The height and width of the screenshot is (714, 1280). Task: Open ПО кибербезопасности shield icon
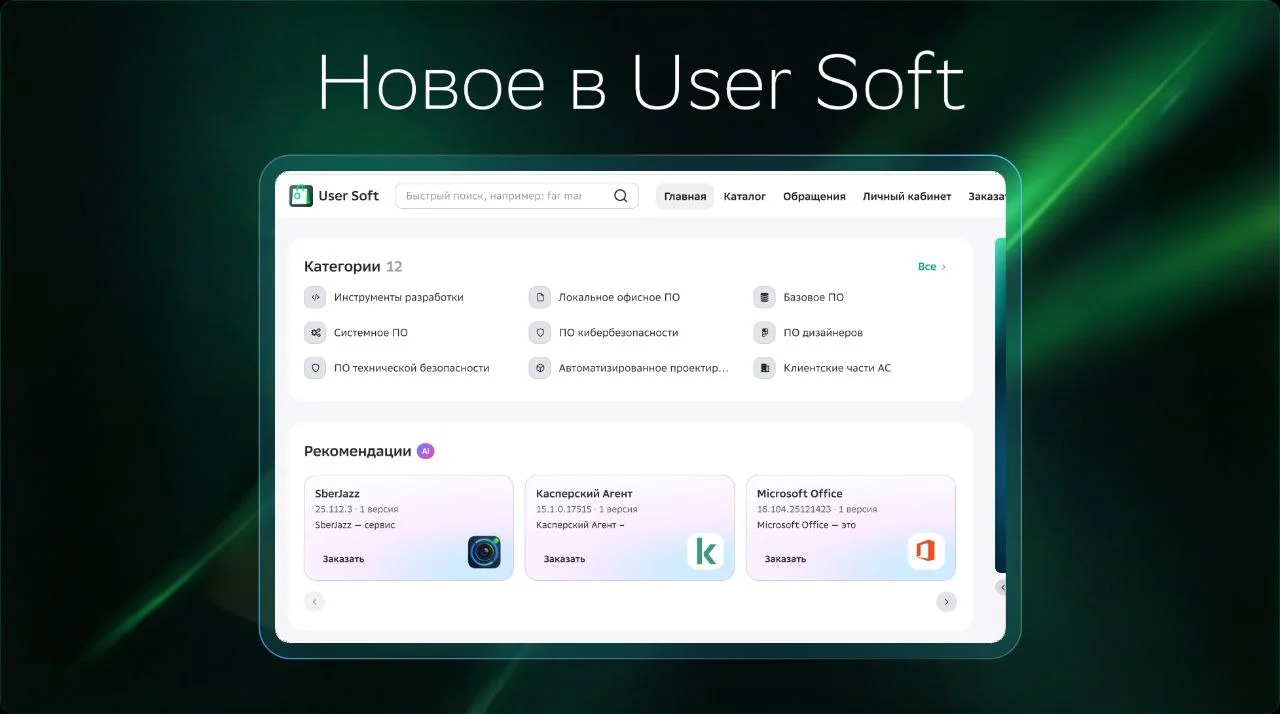(x=540, y=332)
